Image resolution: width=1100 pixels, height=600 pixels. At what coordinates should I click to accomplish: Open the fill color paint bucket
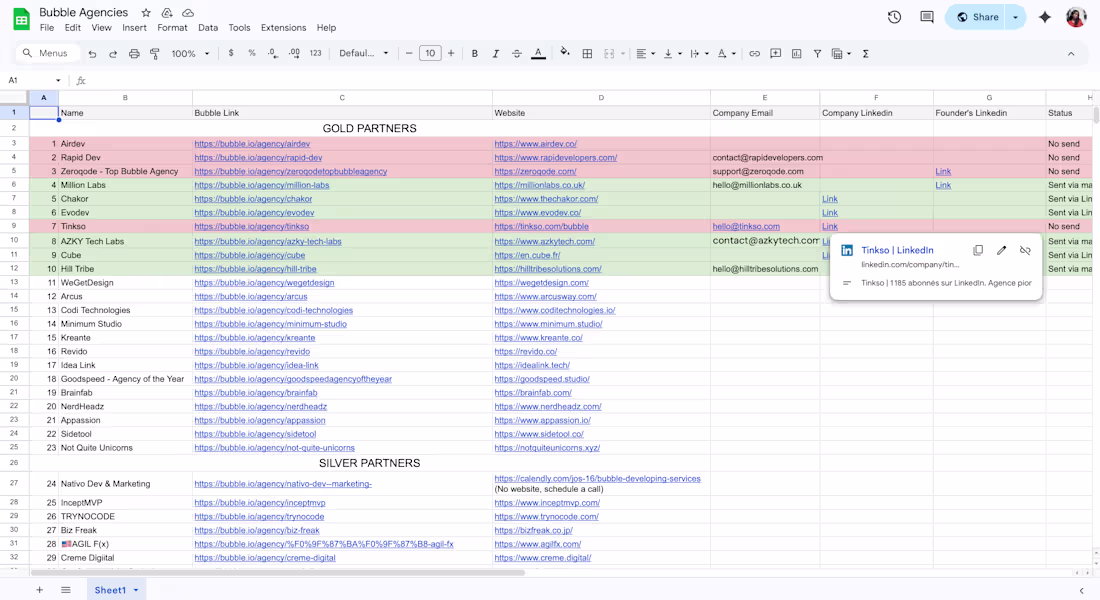[565, 53]
